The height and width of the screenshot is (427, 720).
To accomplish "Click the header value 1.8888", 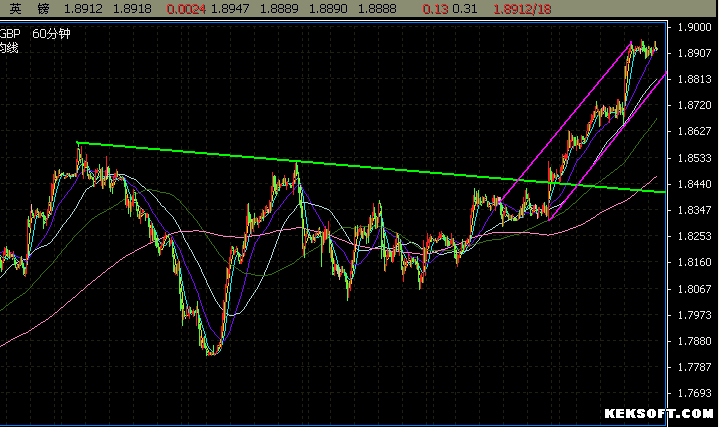I will 377,9.
